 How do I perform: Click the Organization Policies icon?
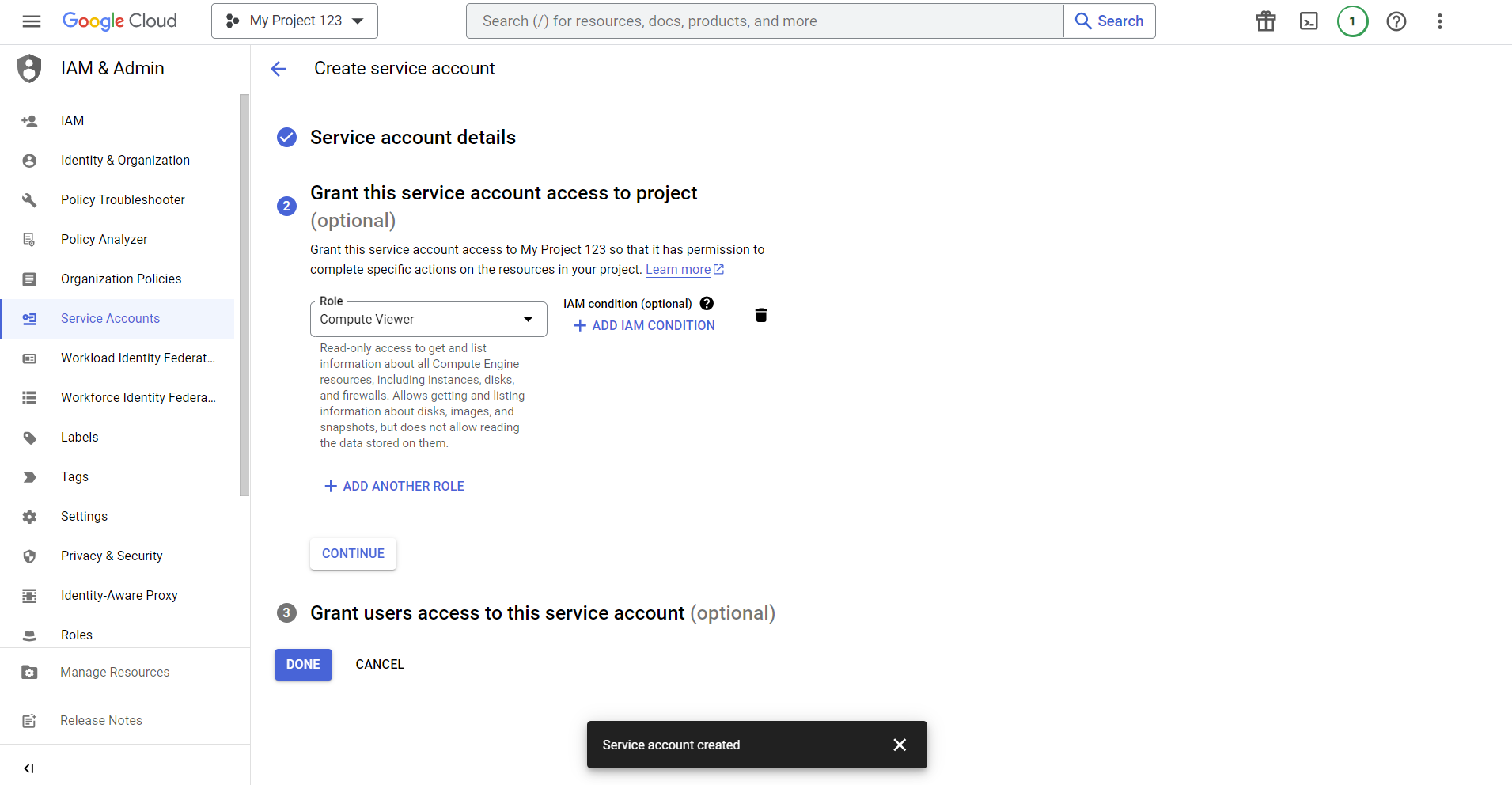29,279
